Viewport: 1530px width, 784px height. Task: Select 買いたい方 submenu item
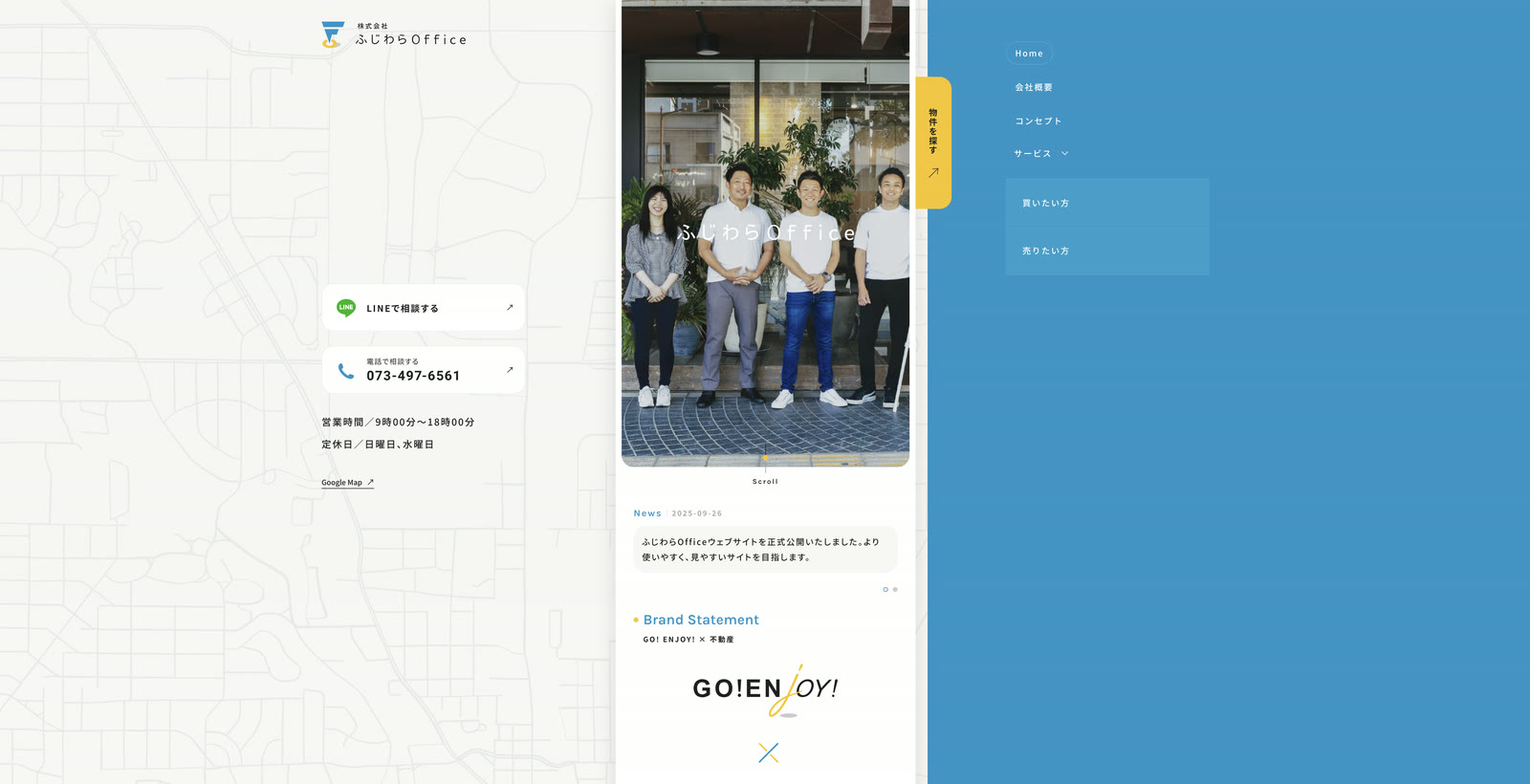[x=1107, y=203]
